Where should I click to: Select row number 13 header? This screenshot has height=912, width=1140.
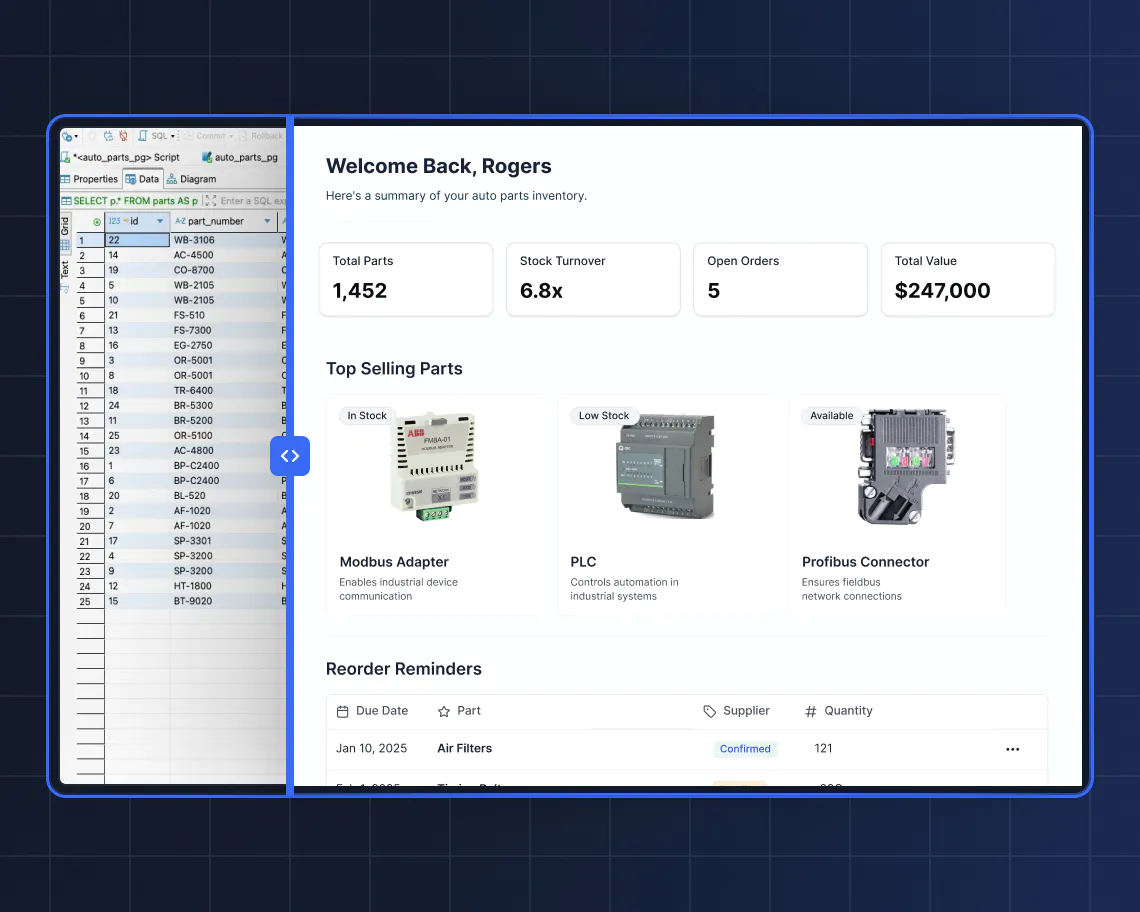(x=90, y=421)
